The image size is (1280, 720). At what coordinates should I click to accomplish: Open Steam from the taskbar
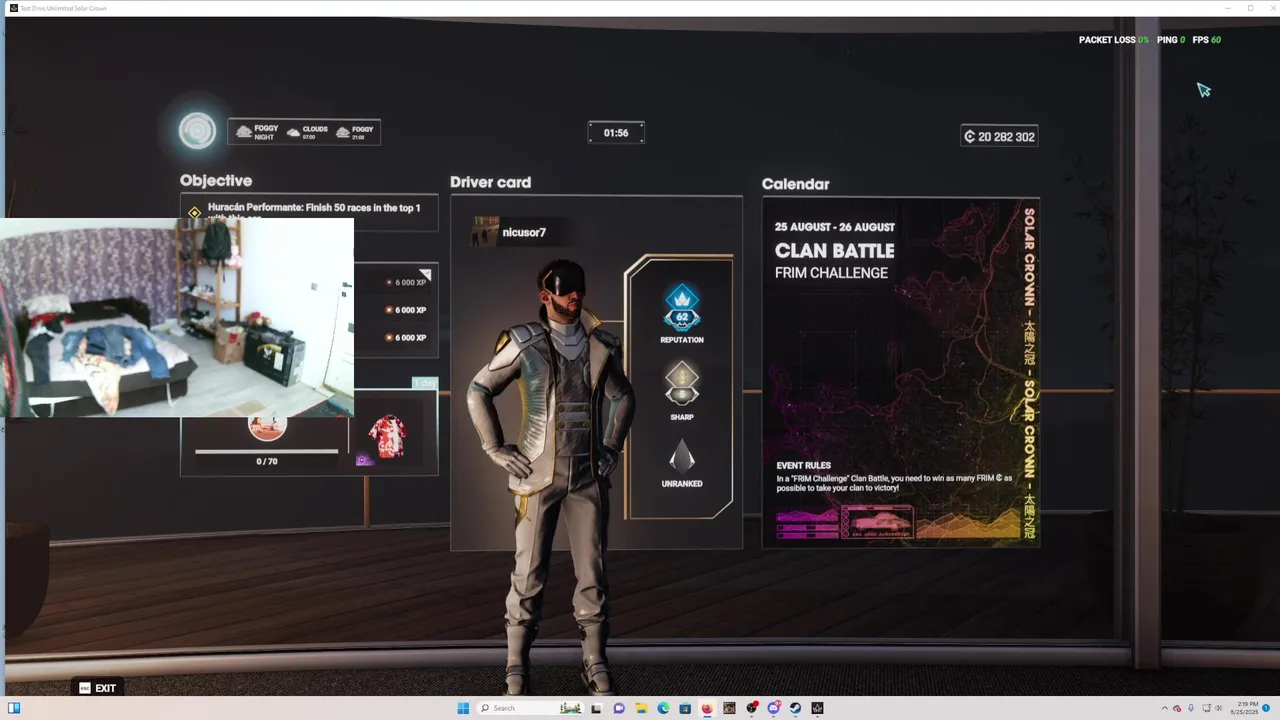coord(795,708)
